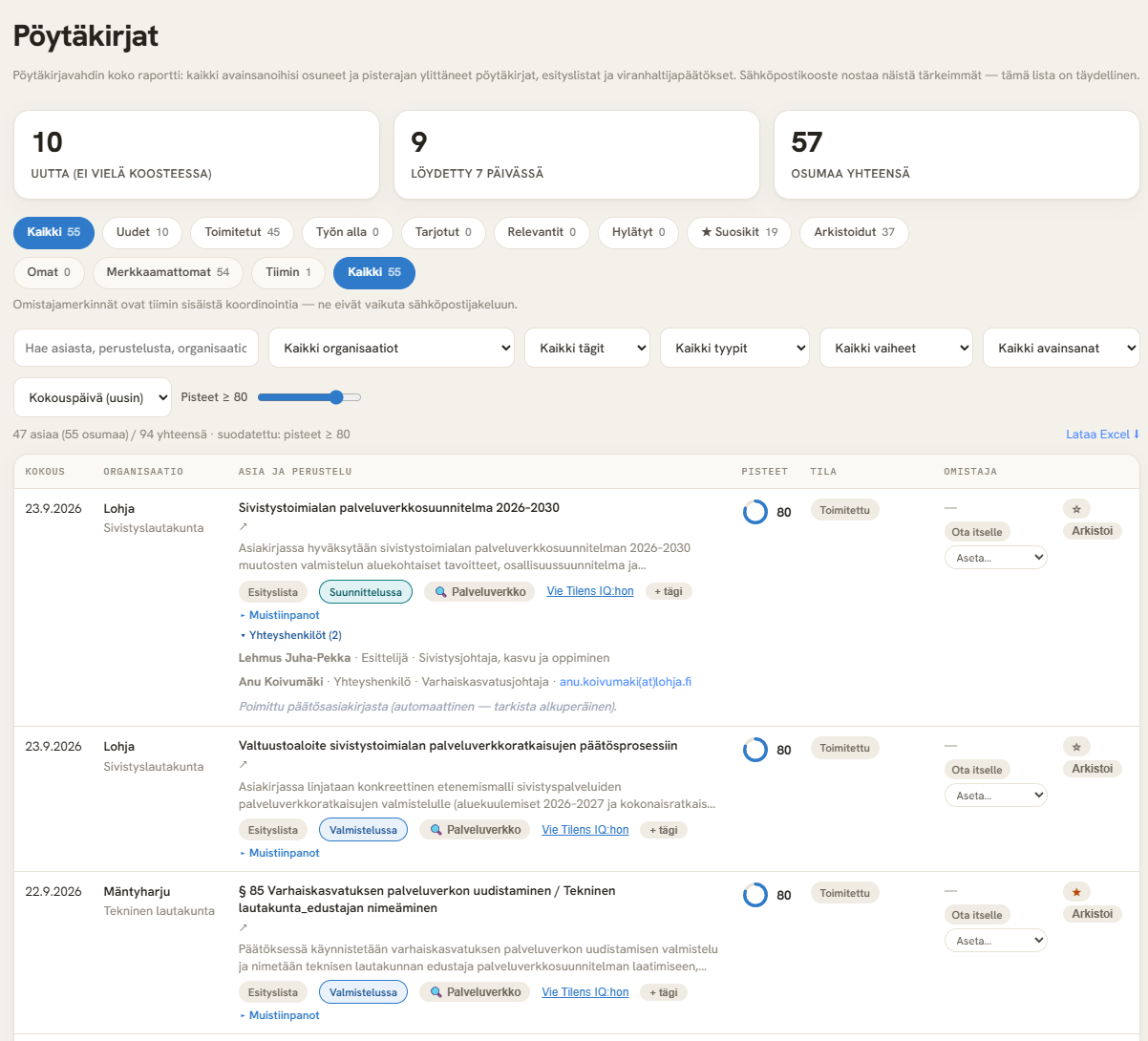Image resolution: width=1148 pixels, height=1041 pixels.
Task: Open external arrow under Sivistystoimialan palveluverkkosuunnitelma title
Action: [243, 526]
